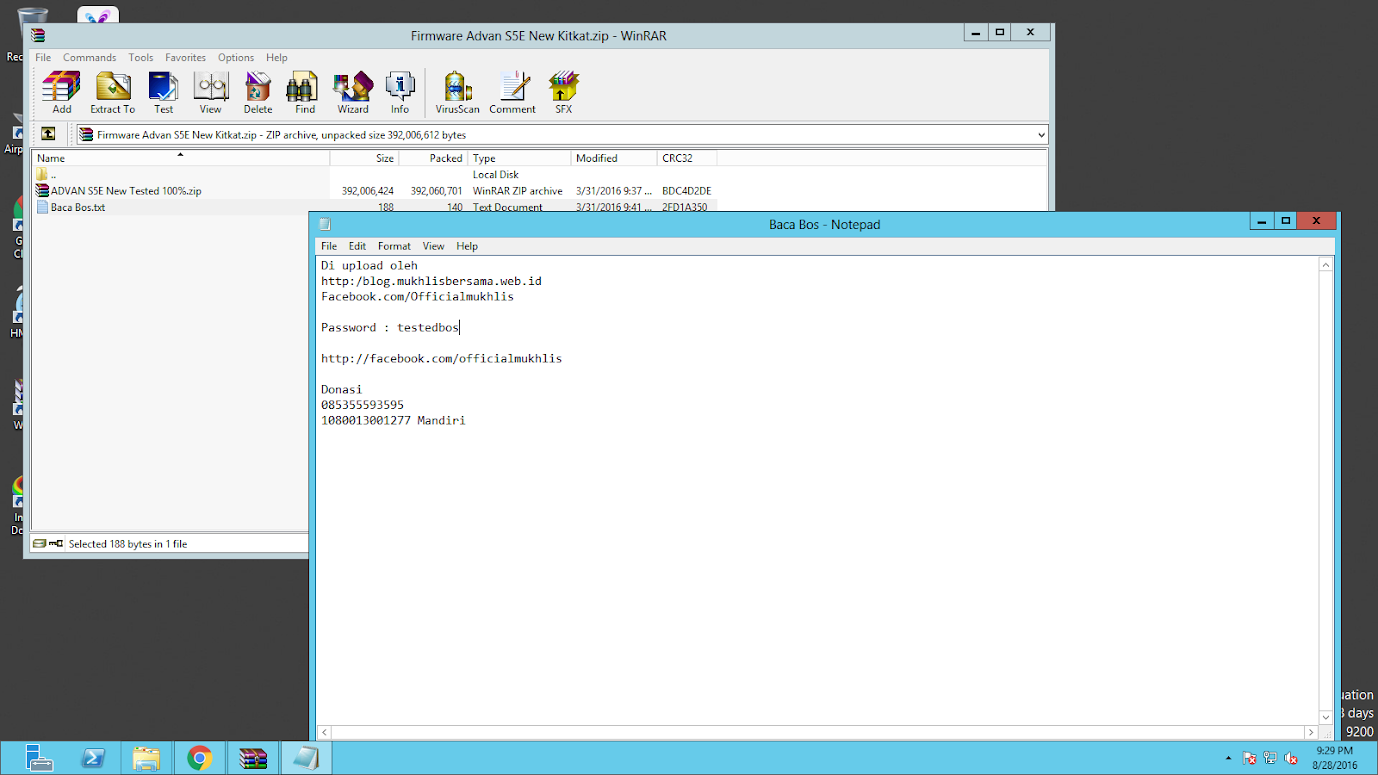
Task: Click the 'Di upload oleh' line in Notepad
Action: click(x=369, y=265)
